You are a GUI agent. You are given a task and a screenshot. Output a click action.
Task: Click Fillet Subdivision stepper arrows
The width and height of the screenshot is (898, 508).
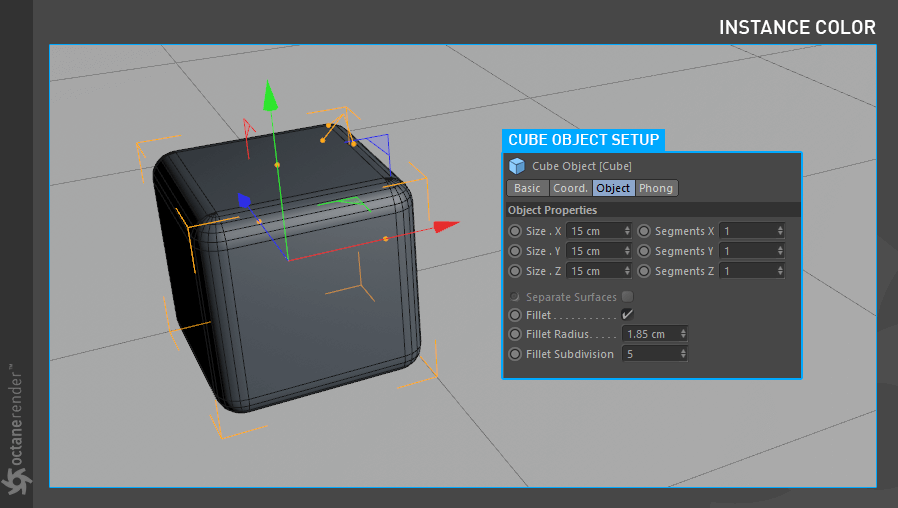(x=683, y=354)
